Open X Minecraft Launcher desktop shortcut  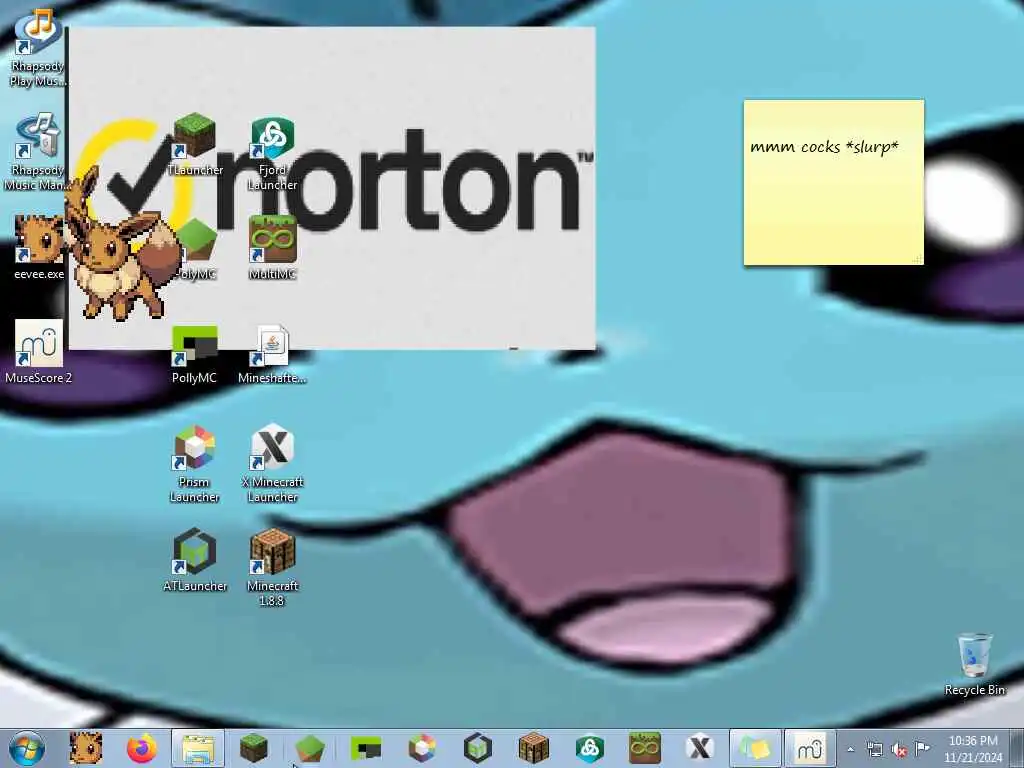(x=272, y=464)
